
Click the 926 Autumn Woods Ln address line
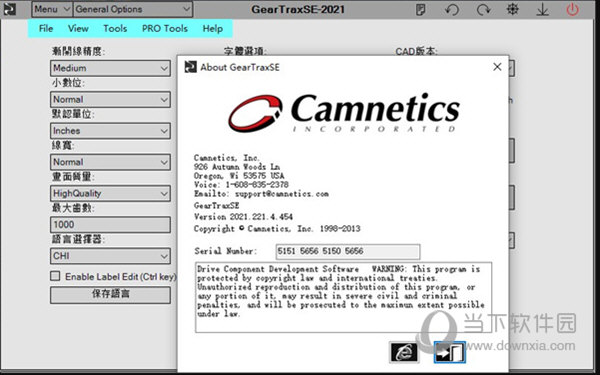pyautogui.click(x=236, y=167)
